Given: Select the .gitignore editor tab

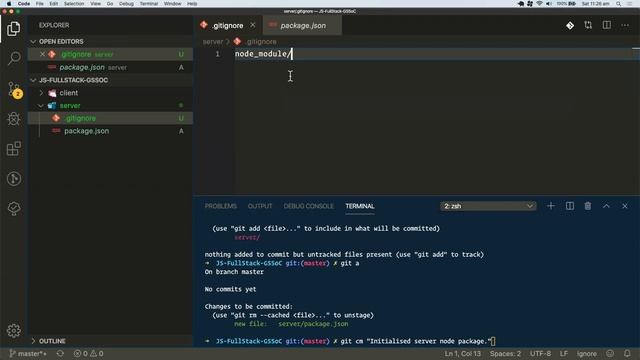Looking at the screenshot, I should tap(227, 25).
